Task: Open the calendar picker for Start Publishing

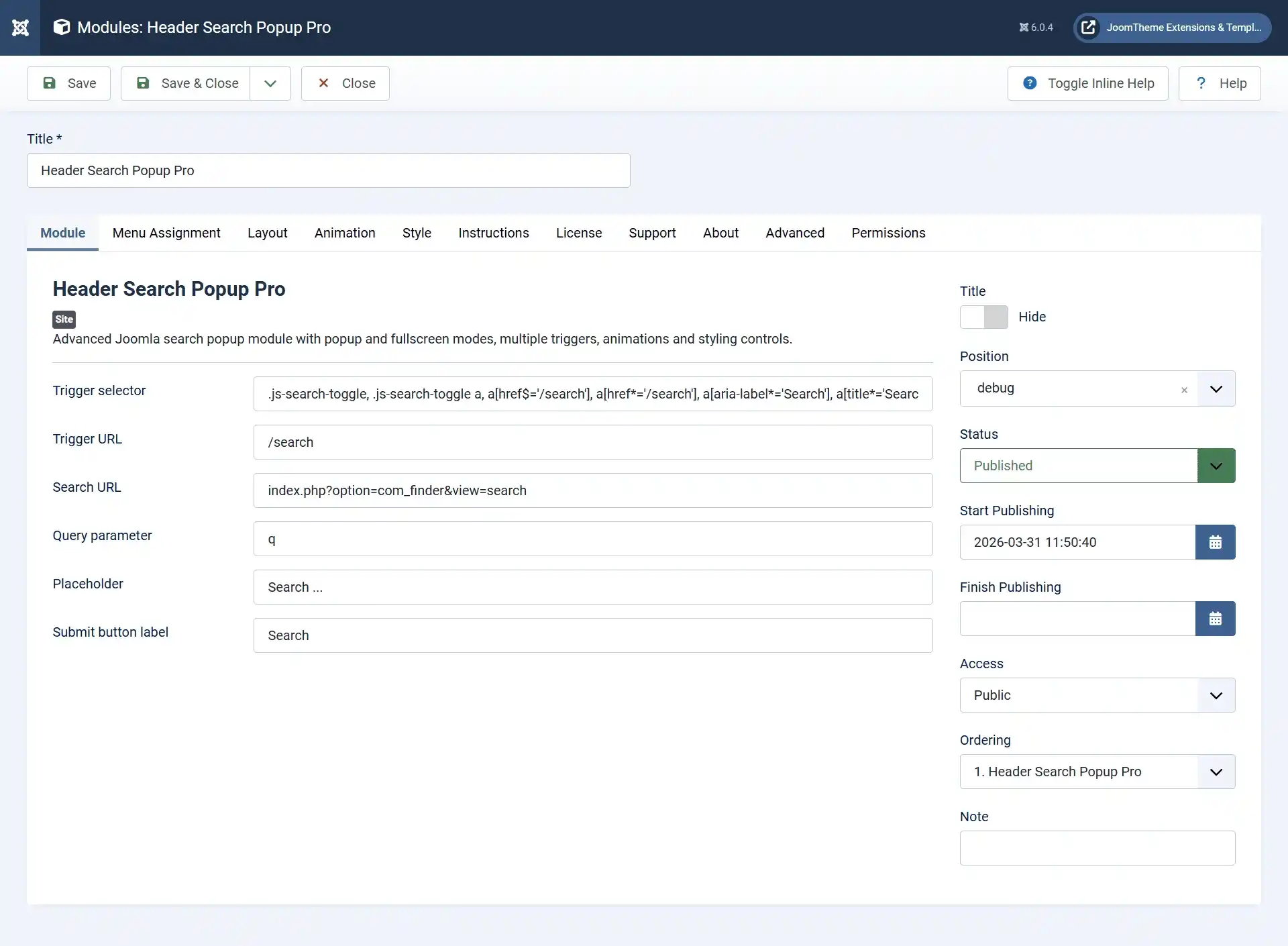Action: click(1215, 542)
